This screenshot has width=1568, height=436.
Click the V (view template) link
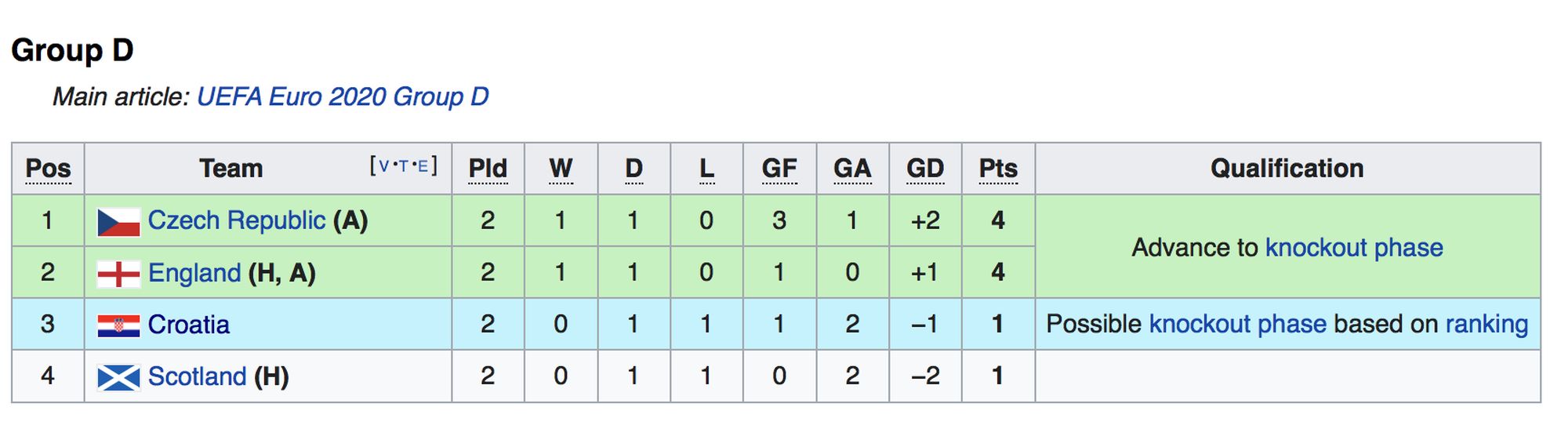384,165
